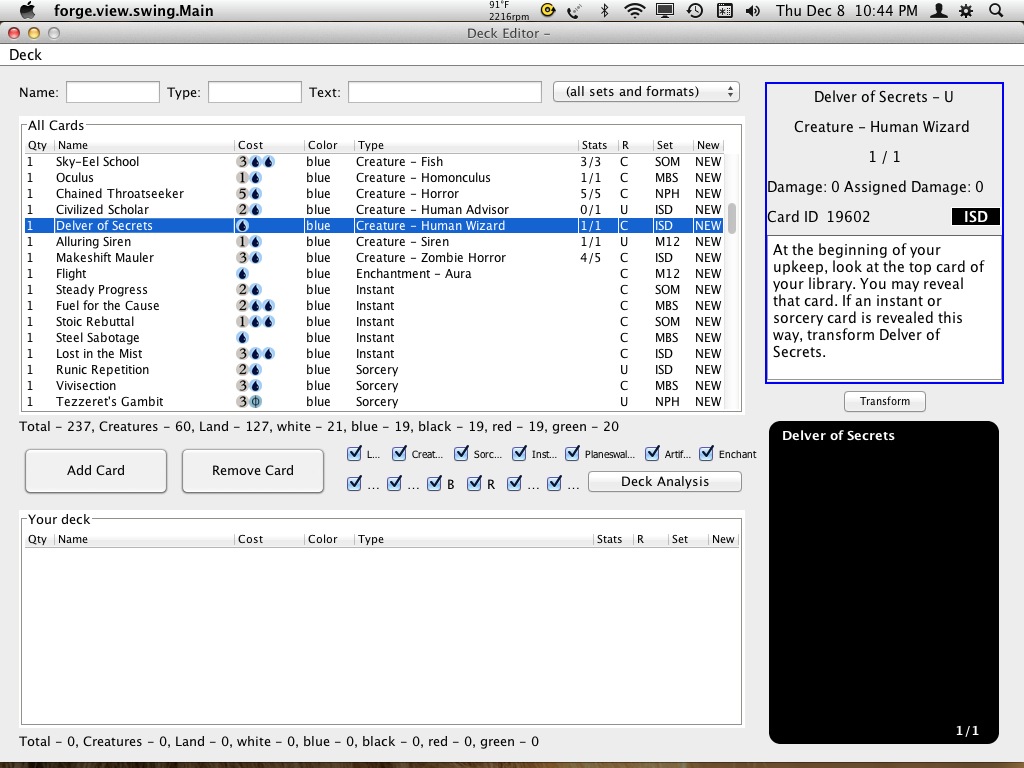The width and height of the screenshot is (1024, 768).
Task: Open the Apple menu icon
Action: click(x=26, y=11)
